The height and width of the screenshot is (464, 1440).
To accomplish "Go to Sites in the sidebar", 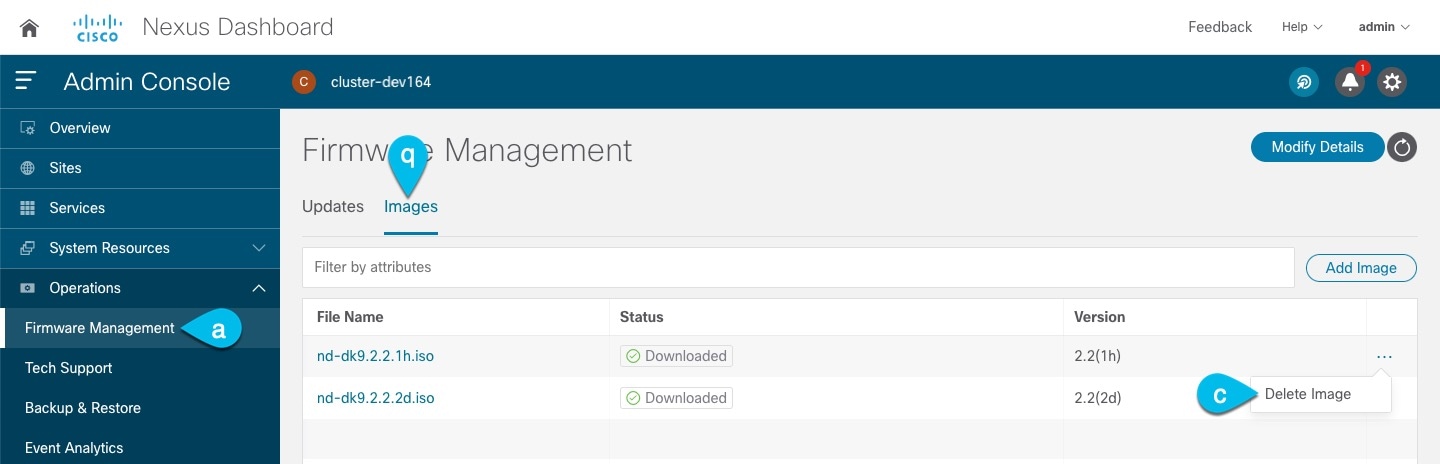I will point(65,168).
